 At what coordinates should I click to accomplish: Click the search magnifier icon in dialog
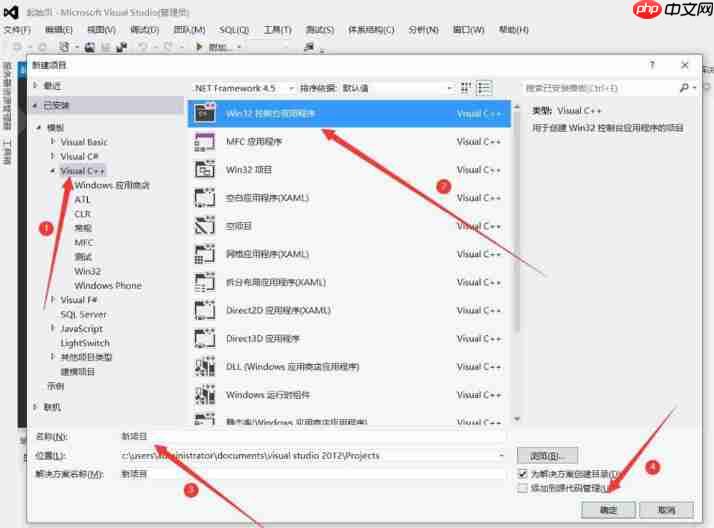pyautogui.click(x=684, y=88)
